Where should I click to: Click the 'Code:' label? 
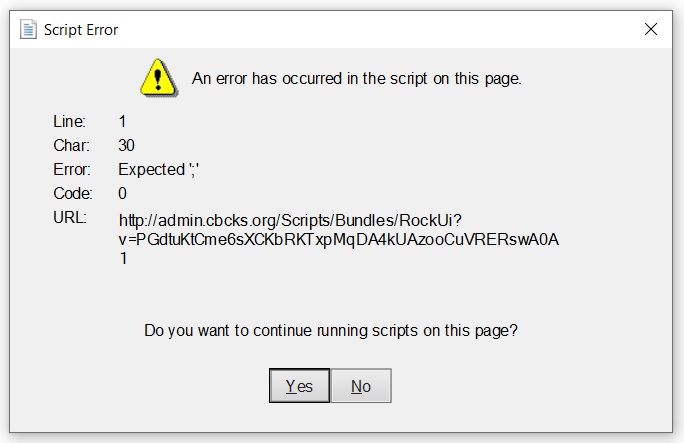[72, 193]
